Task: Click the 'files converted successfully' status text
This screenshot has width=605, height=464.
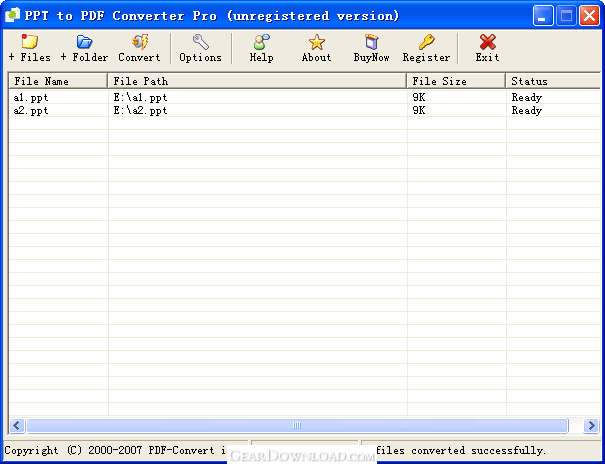Action: click(461, 450)
